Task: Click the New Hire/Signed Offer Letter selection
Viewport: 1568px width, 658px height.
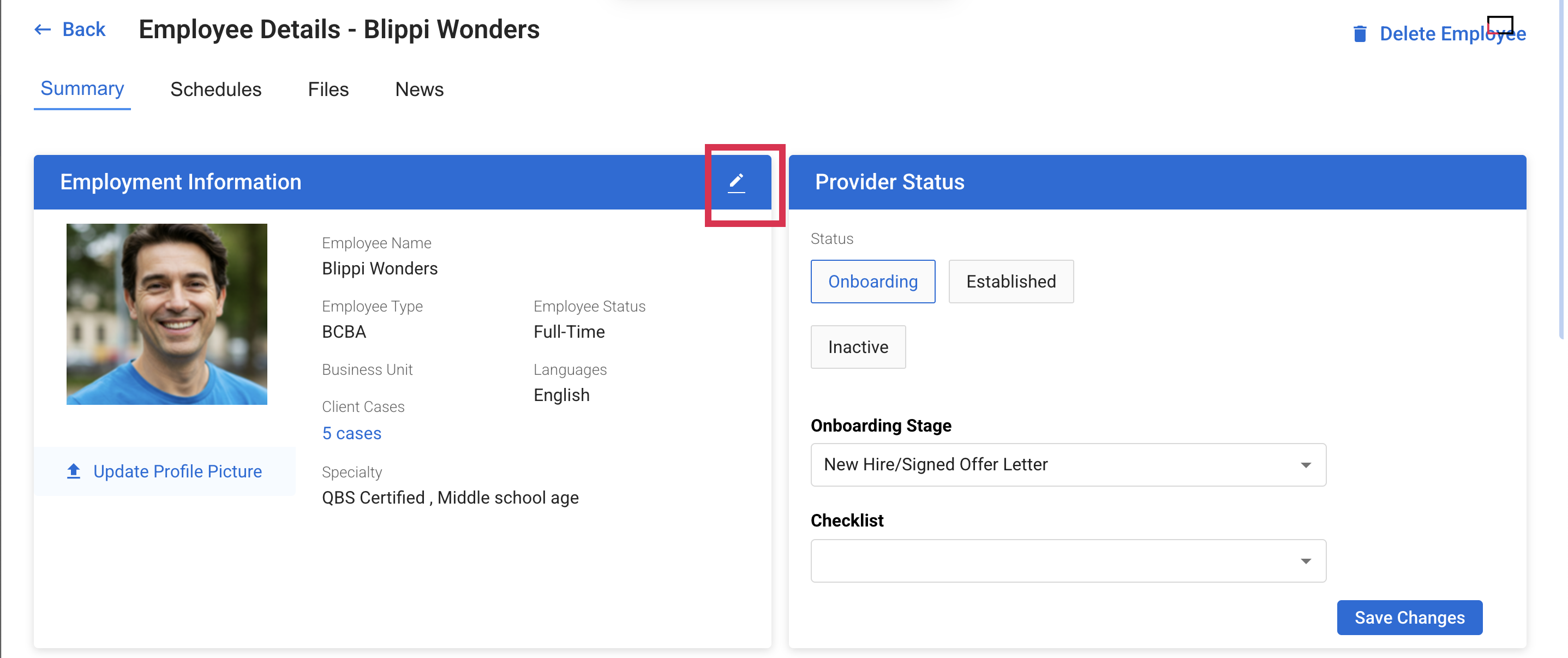Action: 935,465
